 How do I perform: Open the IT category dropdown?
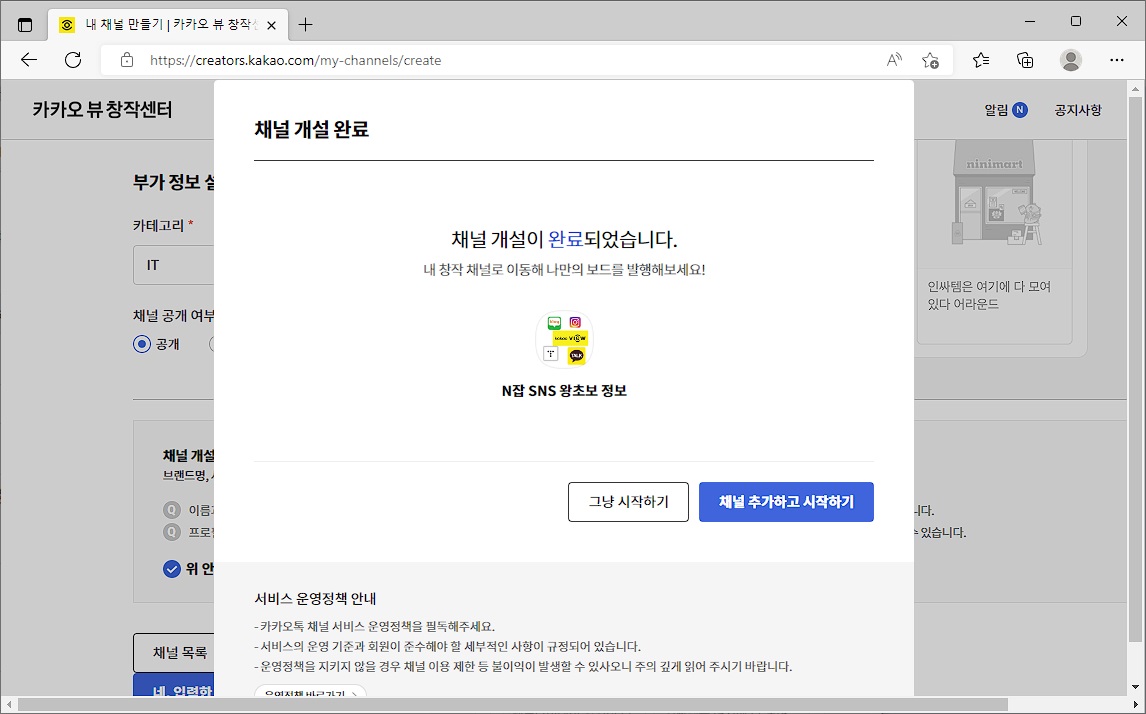tap(174, 265)
